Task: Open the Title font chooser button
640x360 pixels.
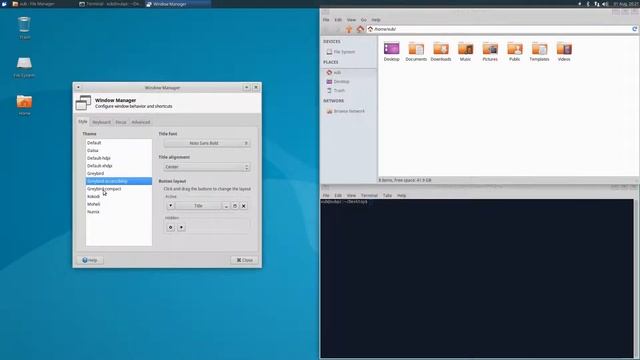Action: click(x=207, y=143)
